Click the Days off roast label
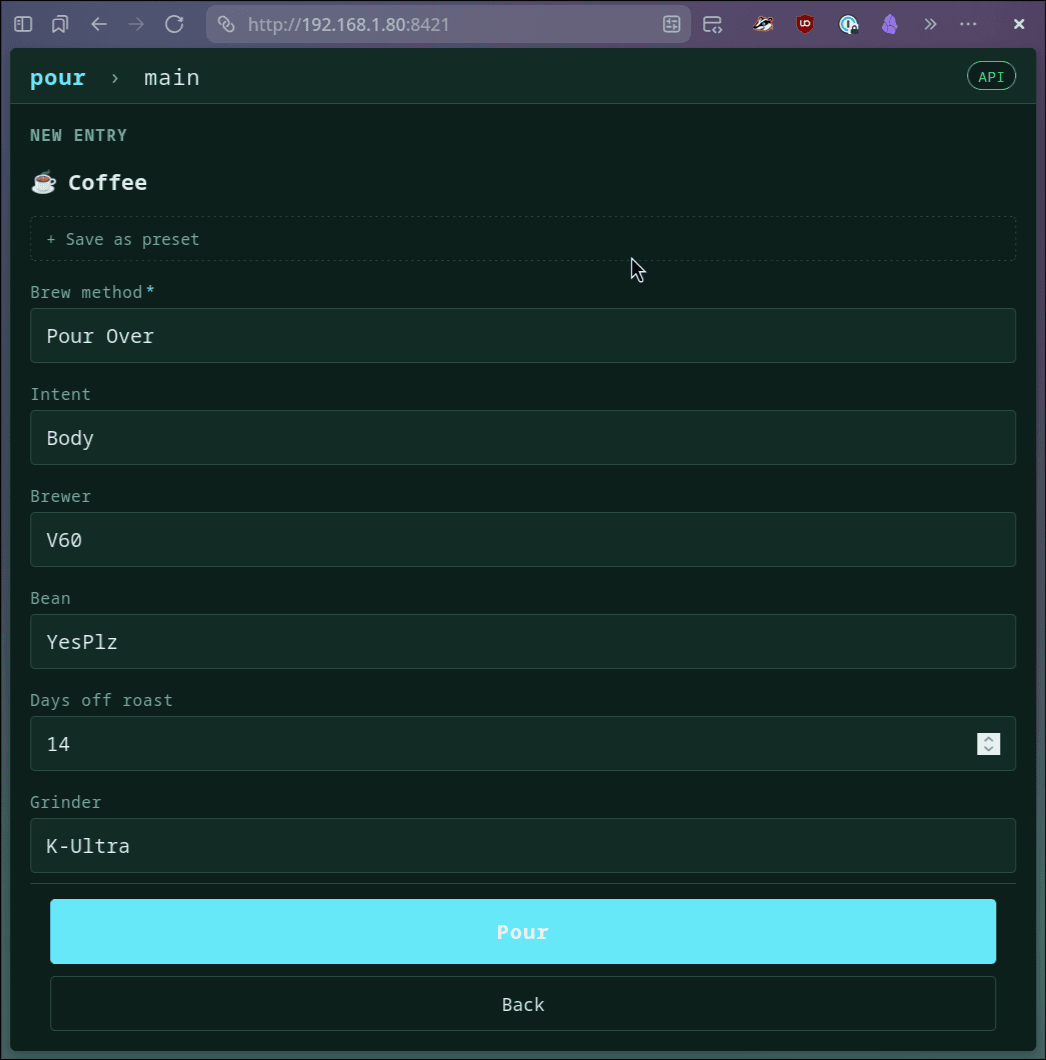1046x1060 pixels. click(x=101, y=700)
